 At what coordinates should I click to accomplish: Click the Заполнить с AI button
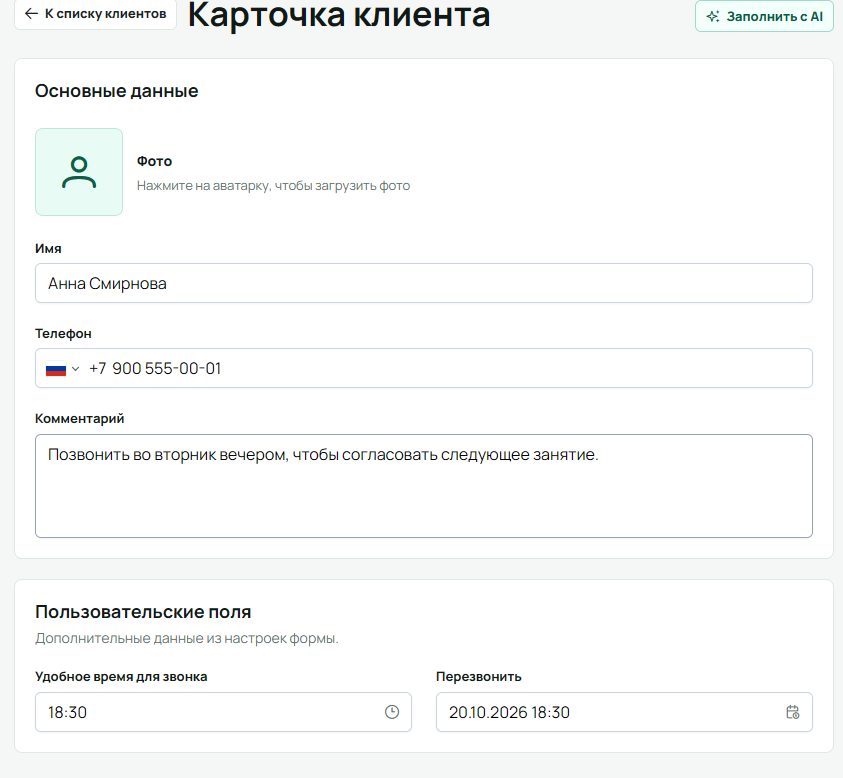pos(764,16)
